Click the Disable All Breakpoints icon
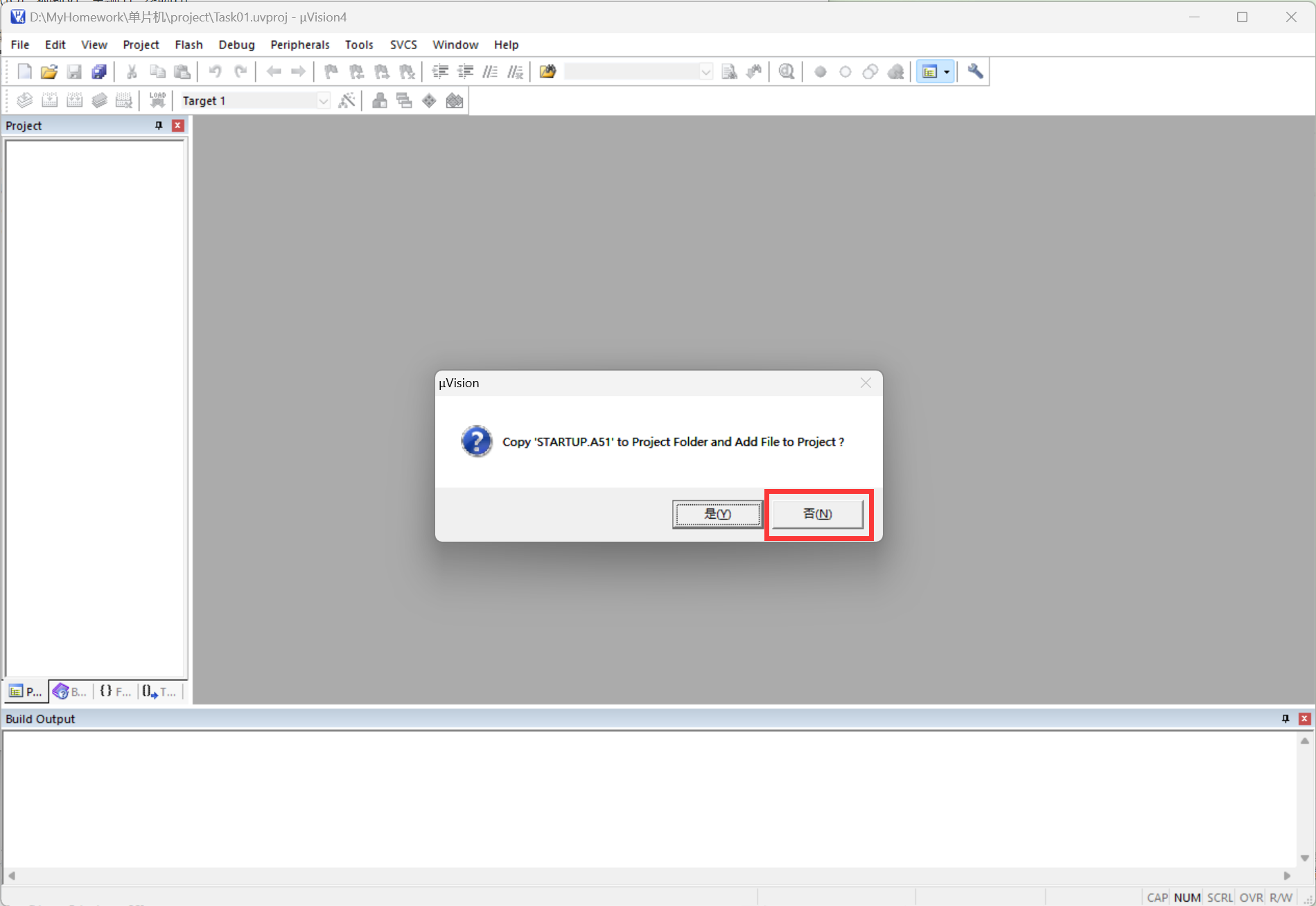Screen dimensions: 1316x906 (x=870, y=71)
